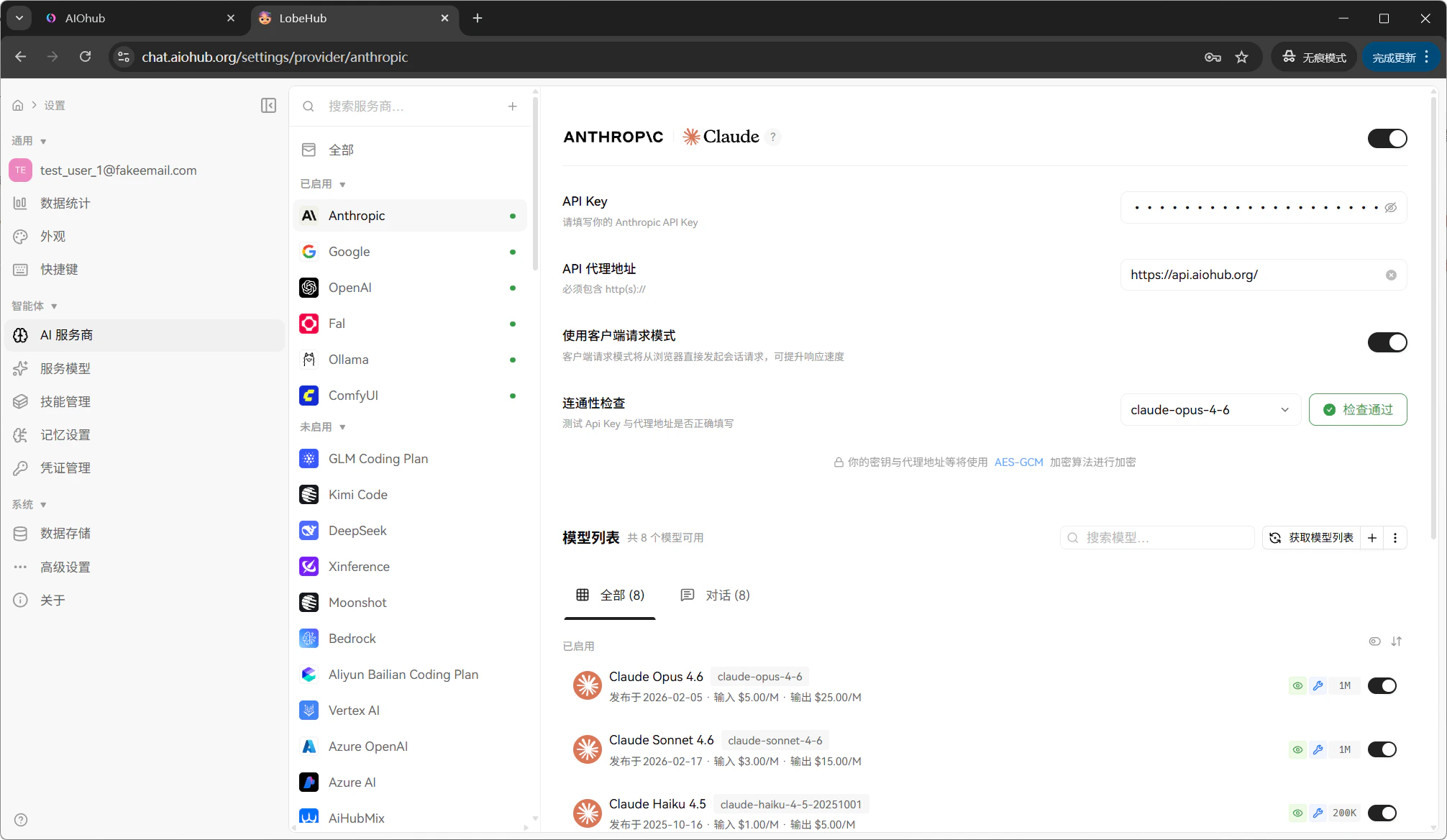Focus the 搜索模型 model search field

(1157, 538)
